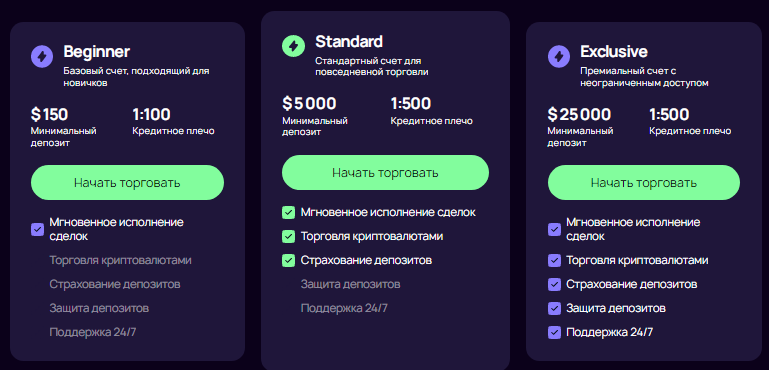
Task: Toggle Standard instant execution green checkbox
Action: click(288, 212)
